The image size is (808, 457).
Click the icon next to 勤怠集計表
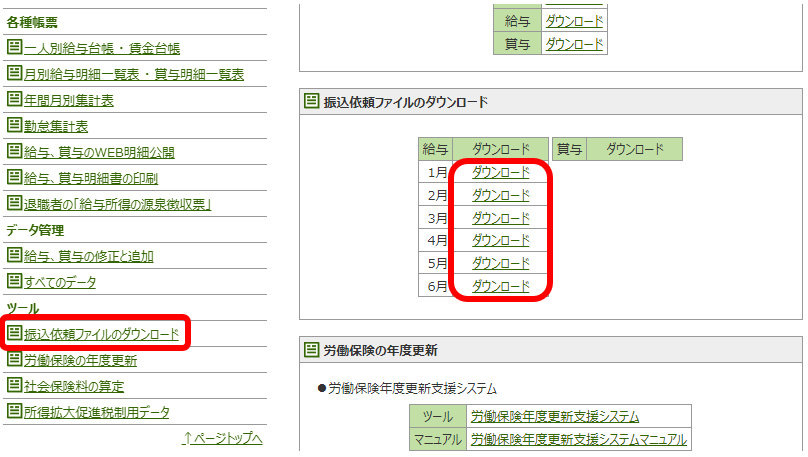(x=14, y=125)
